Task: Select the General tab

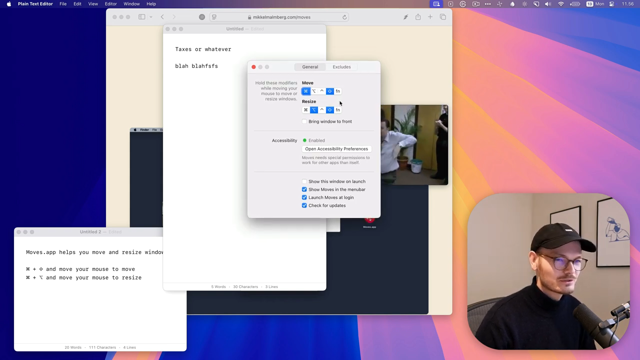Action: pos(310,67)
